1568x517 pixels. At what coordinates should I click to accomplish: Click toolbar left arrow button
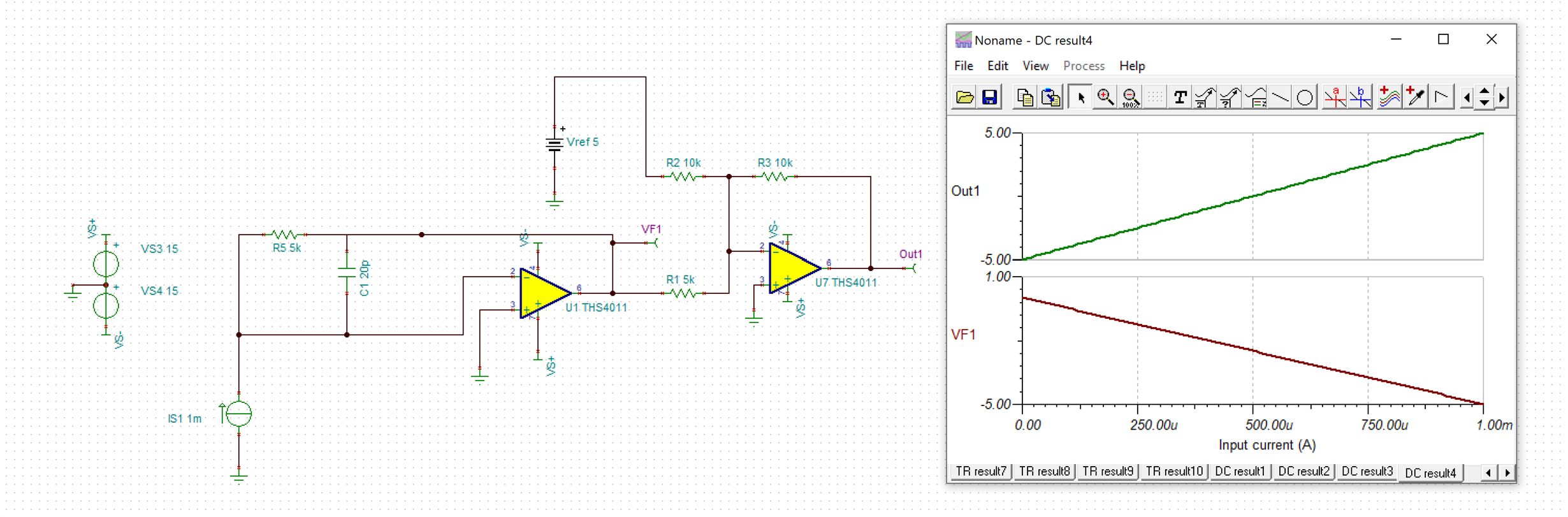pos(1467,98)
